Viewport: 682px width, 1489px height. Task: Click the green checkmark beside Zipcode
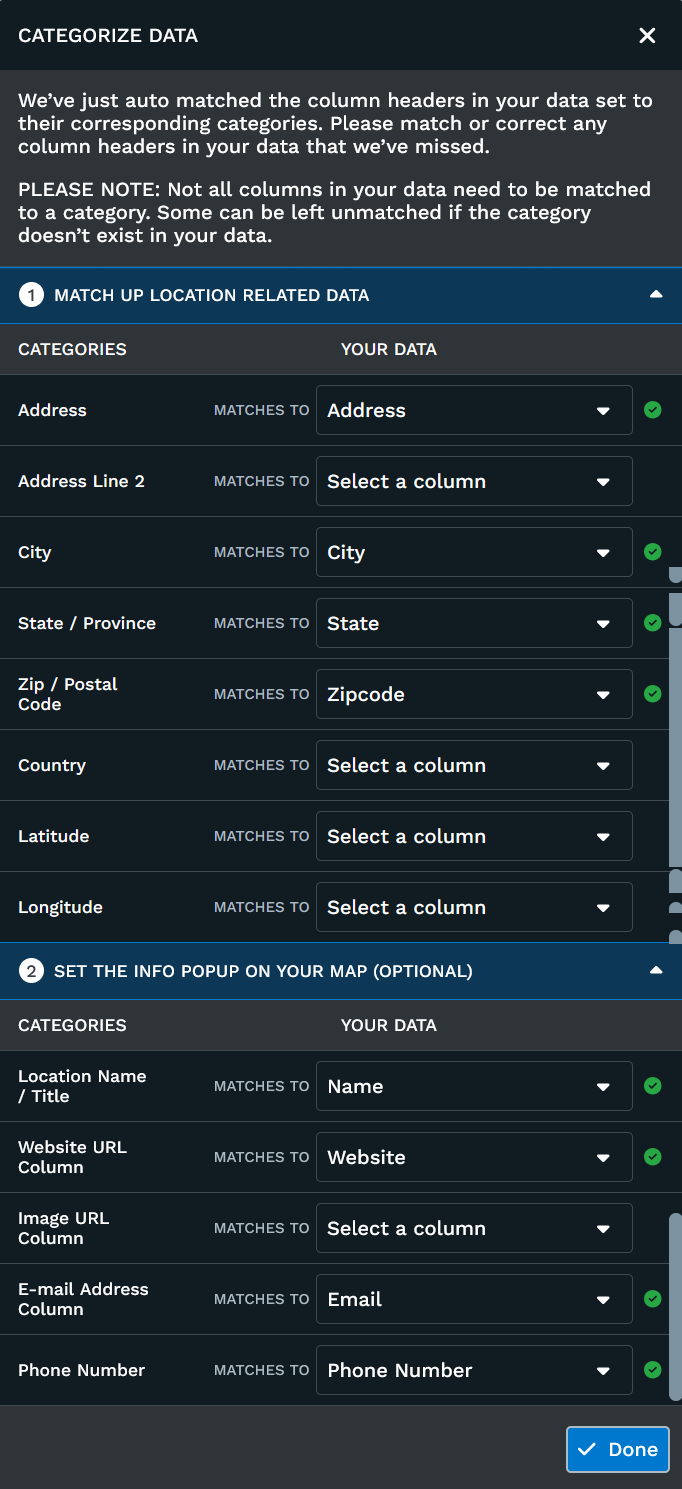click(653, 694)
